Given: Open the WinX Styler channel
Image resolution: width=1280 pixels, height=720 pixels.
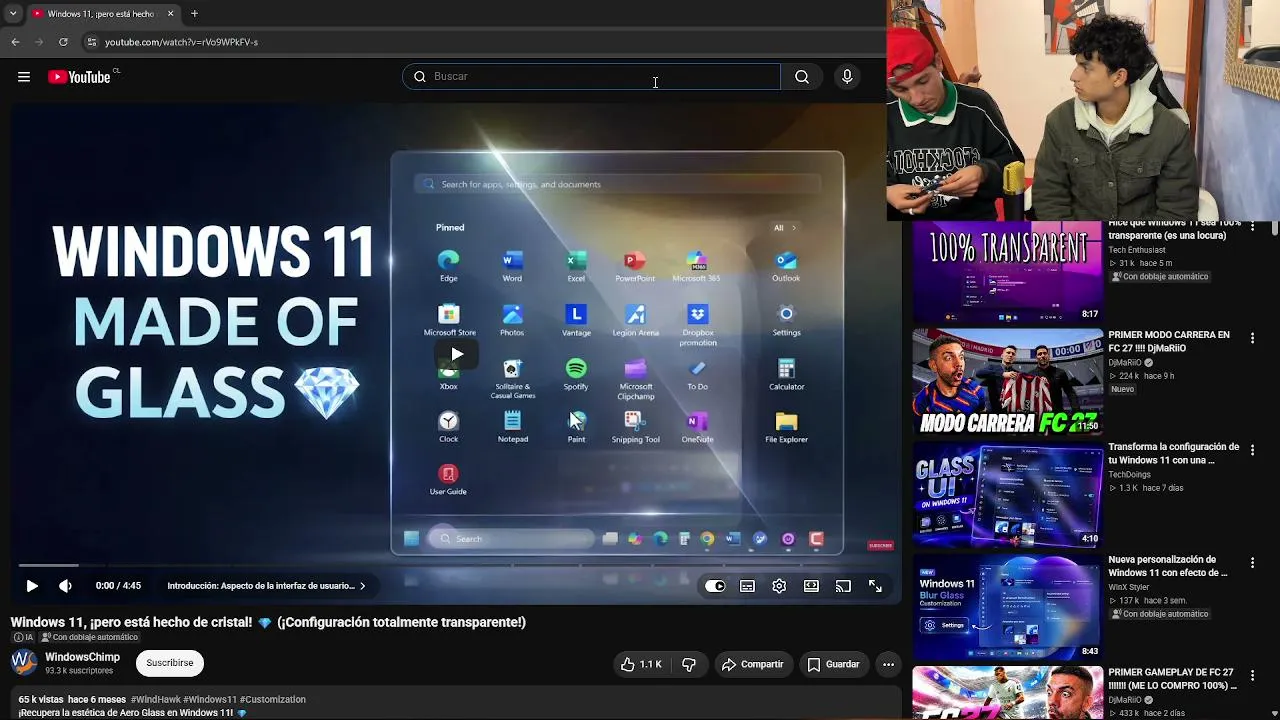Looking at the screenshot, I should click(1128, 587).
